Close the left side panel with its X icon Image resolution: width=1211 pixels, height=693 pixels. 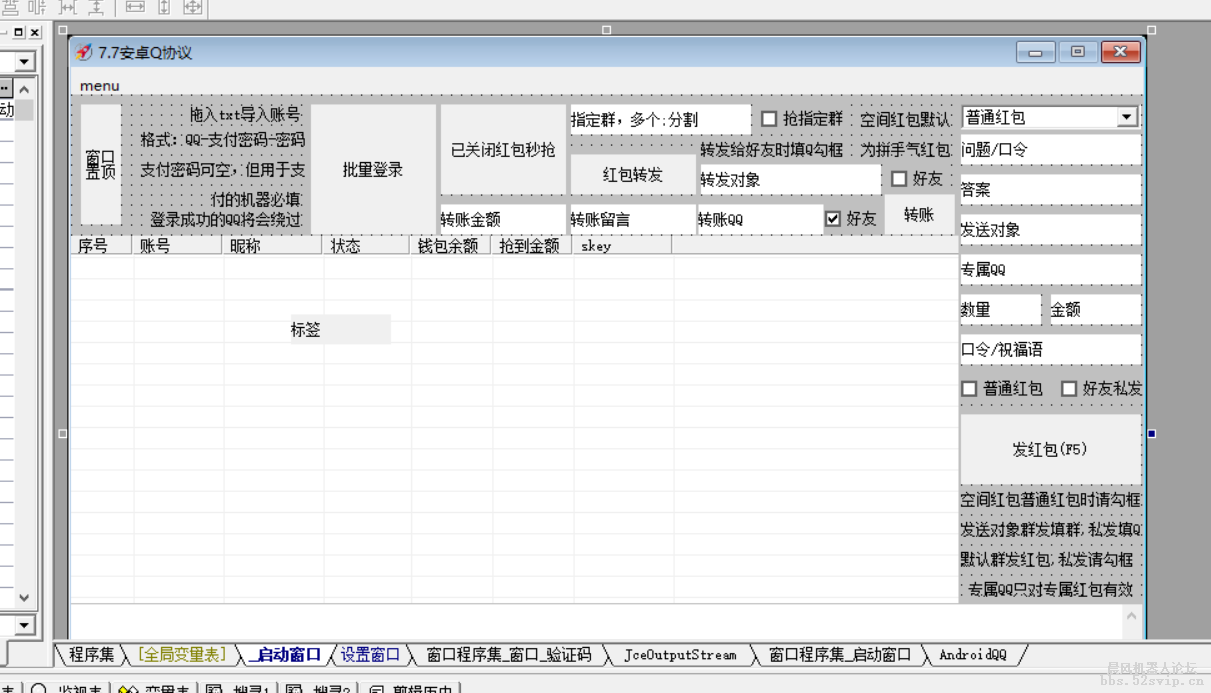pos(34,32)
